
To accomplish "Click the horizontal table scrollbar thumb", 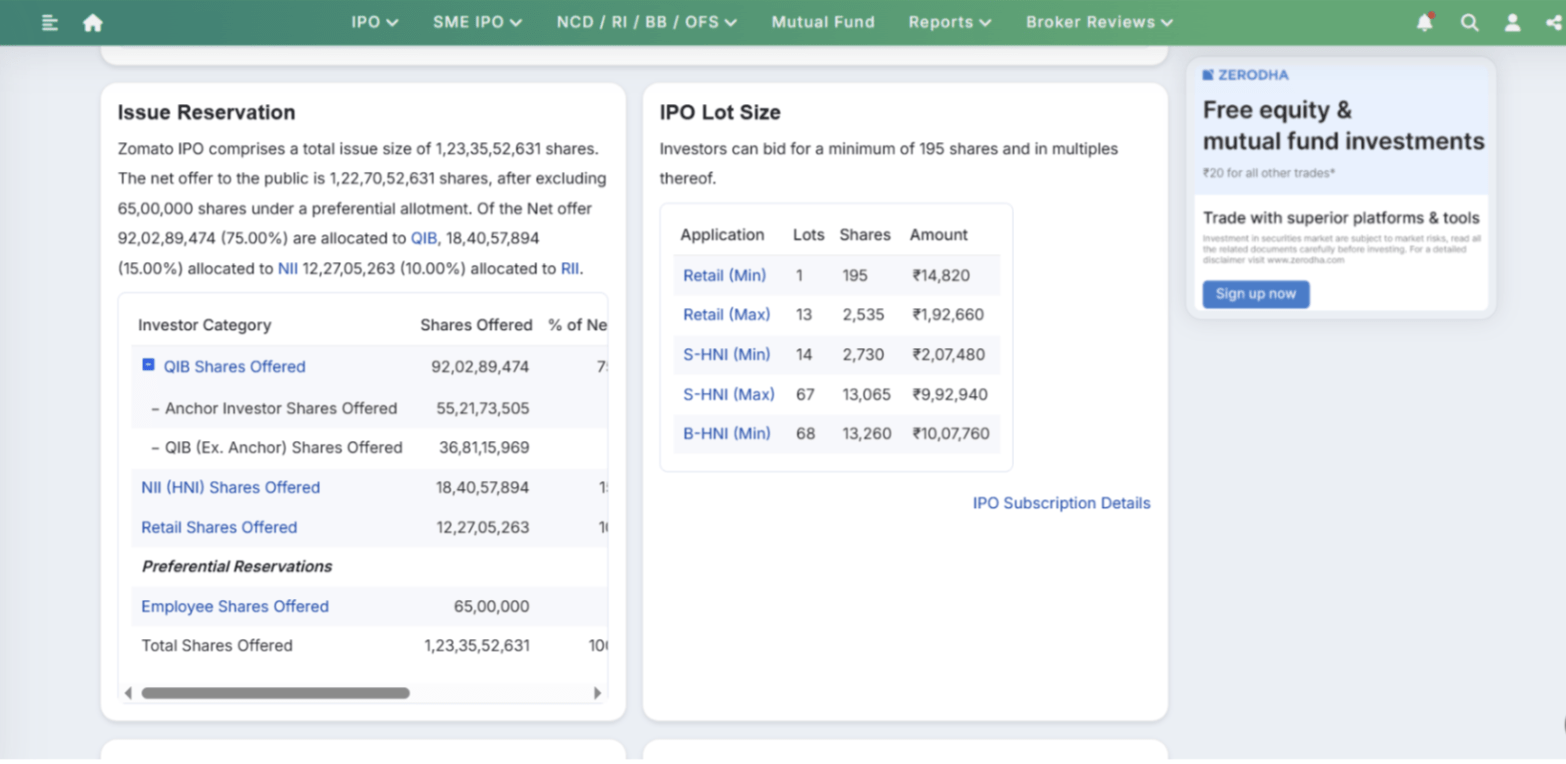I will click(x=275, y=693).
